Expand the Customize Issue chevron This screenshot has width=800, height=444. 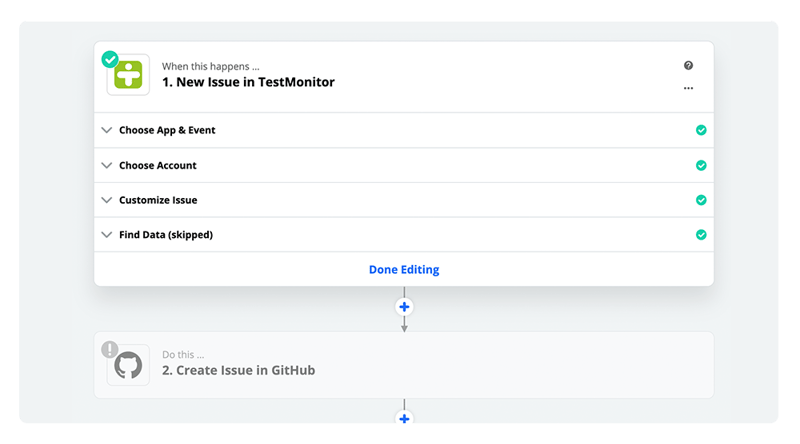107,200
